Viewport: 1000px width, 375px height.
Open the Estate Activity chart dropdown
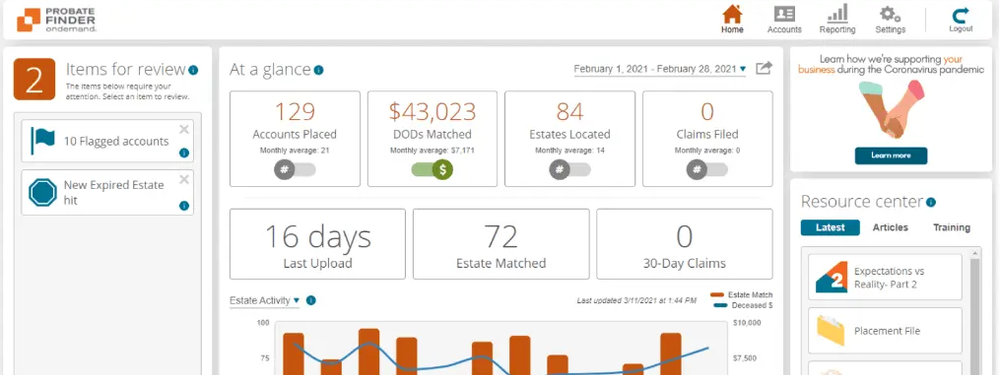coord(264,300)
